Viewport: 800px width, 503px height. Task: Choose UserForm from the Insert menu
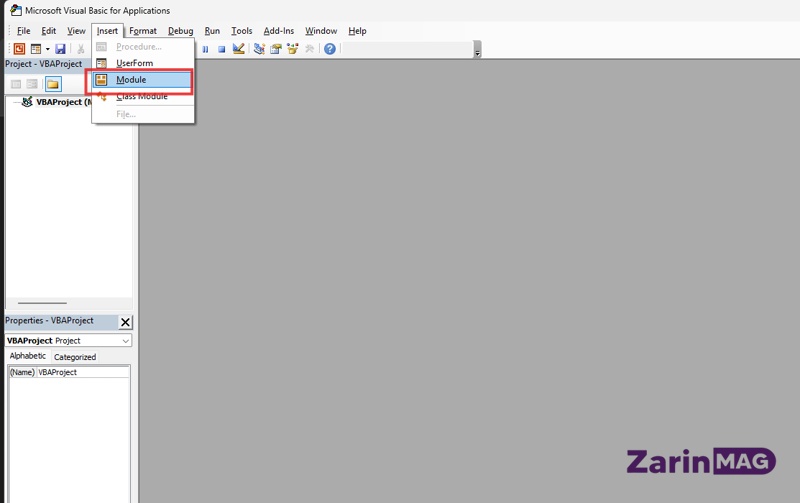click(x=143, y=63)
